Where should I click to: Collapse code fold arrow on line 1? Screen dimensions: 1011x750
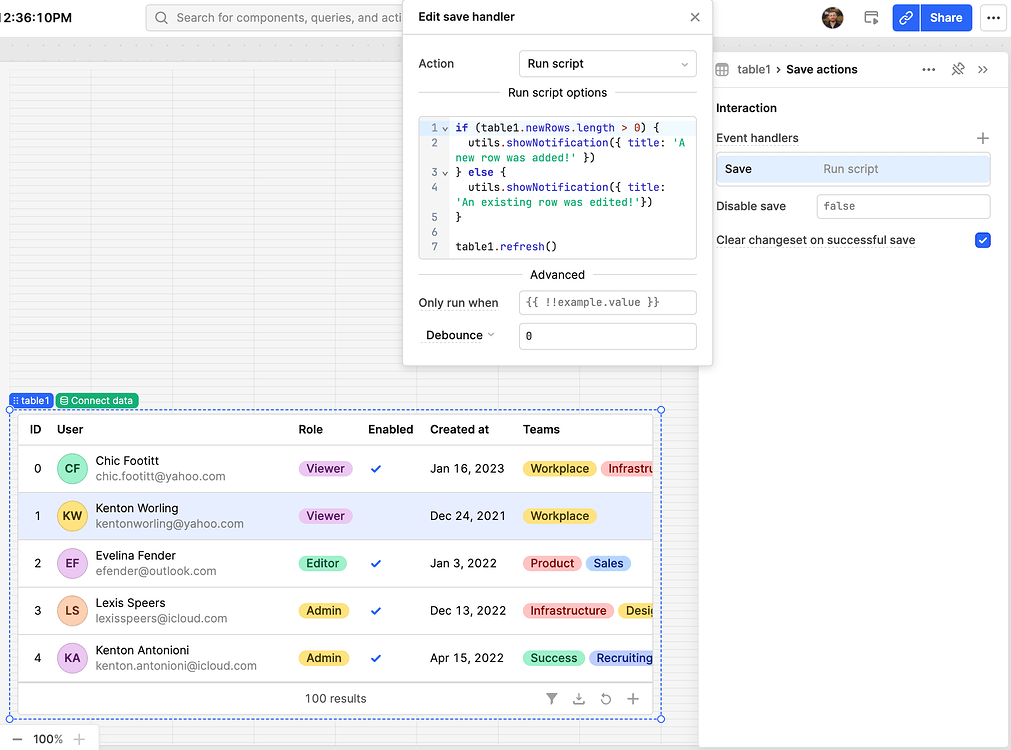click(445, 128)
